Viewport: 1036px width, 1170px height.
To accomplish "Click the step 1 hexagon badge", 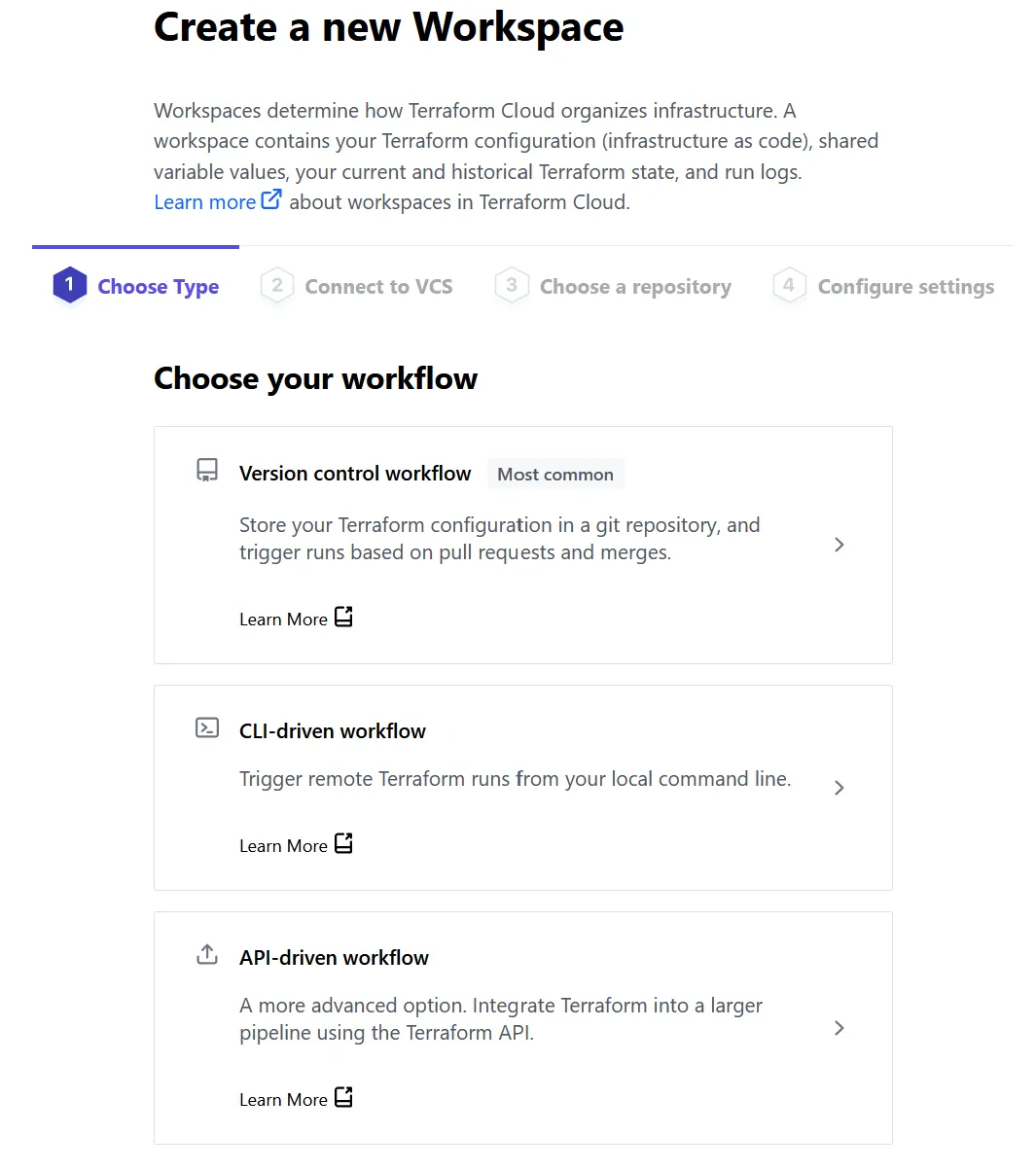I will click(x=69, y=285).
